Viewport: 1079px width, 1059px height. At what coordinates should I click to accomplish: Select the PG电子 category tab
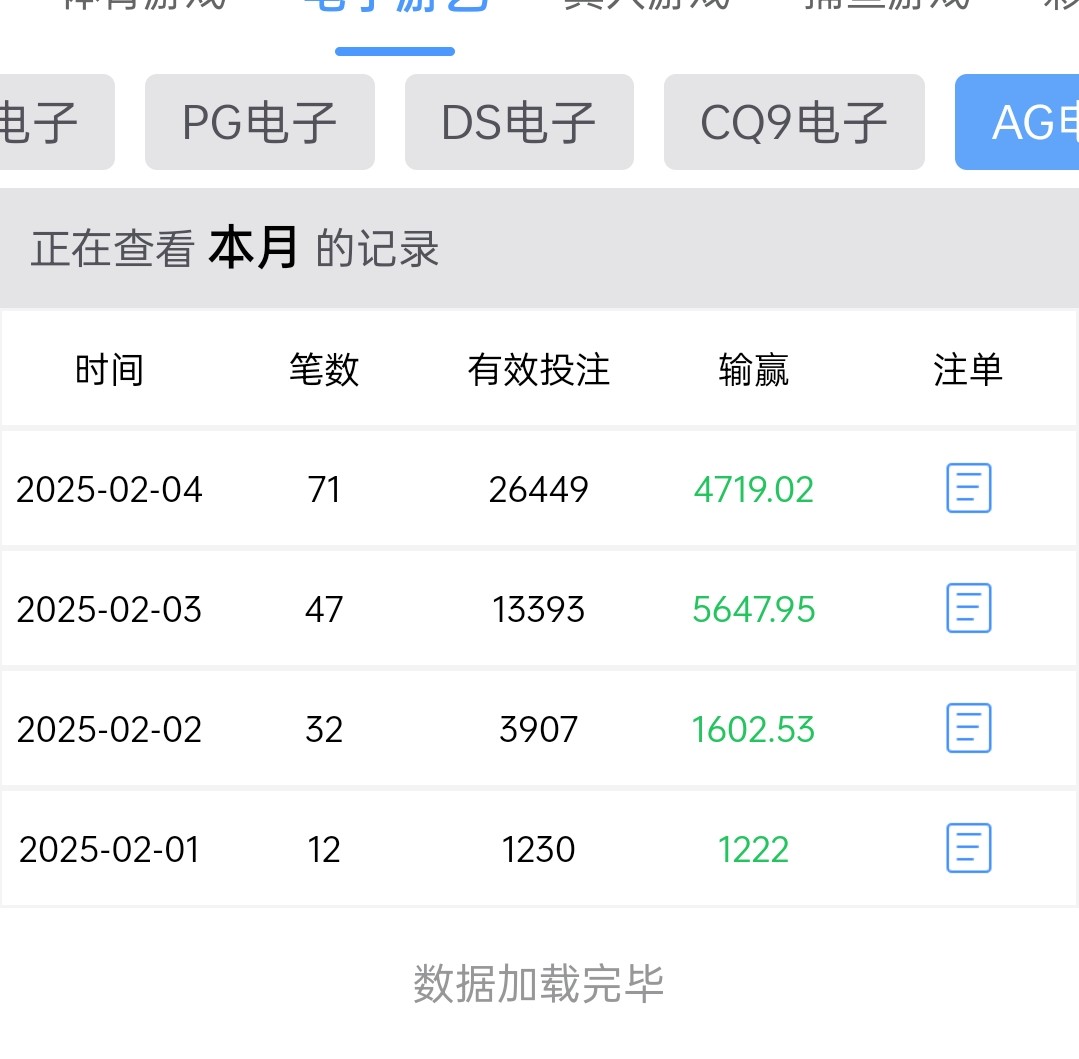point(259,122)
